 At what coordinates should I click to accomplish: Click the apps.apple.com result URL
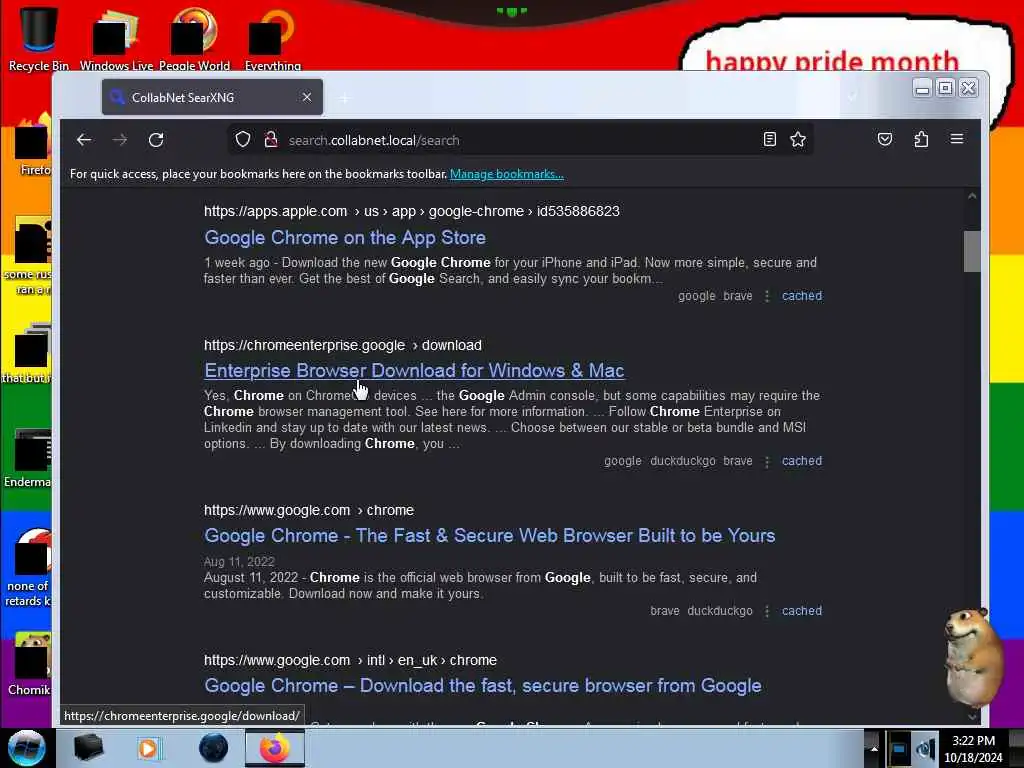coord(411,212)
